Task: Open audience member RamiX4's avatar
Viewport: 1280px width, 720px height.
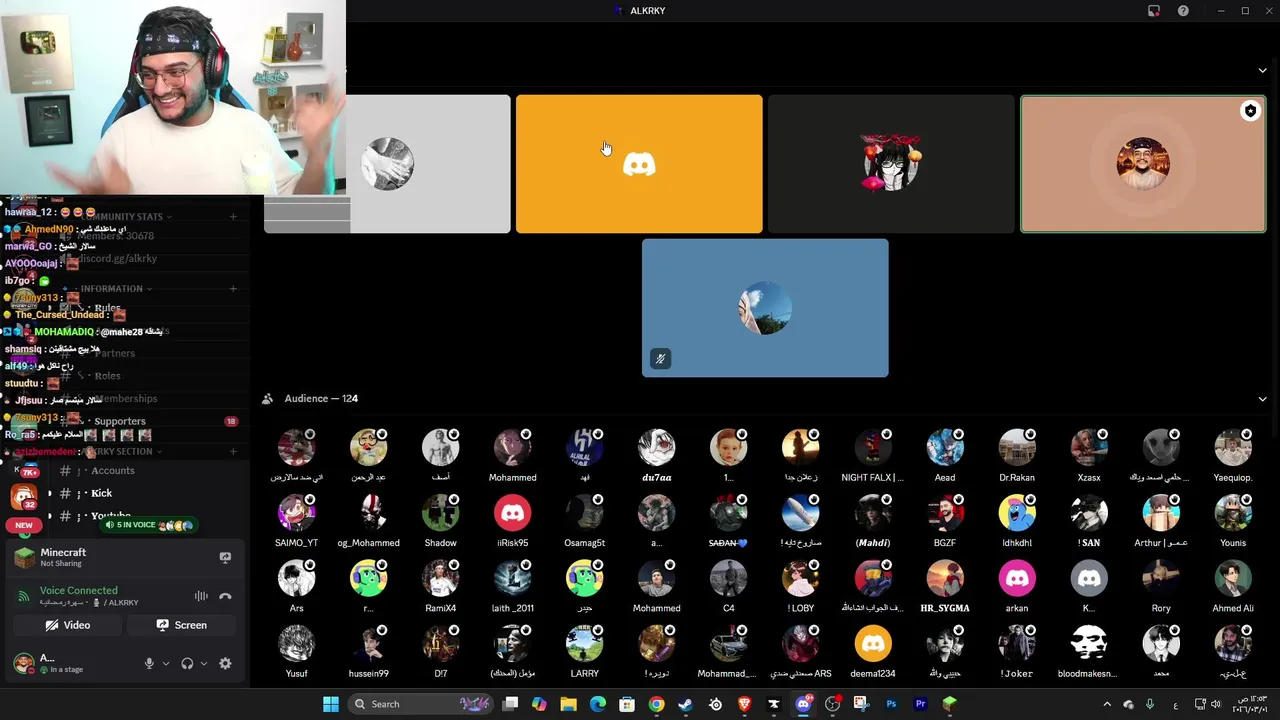Action: click(x=440, y=578)
